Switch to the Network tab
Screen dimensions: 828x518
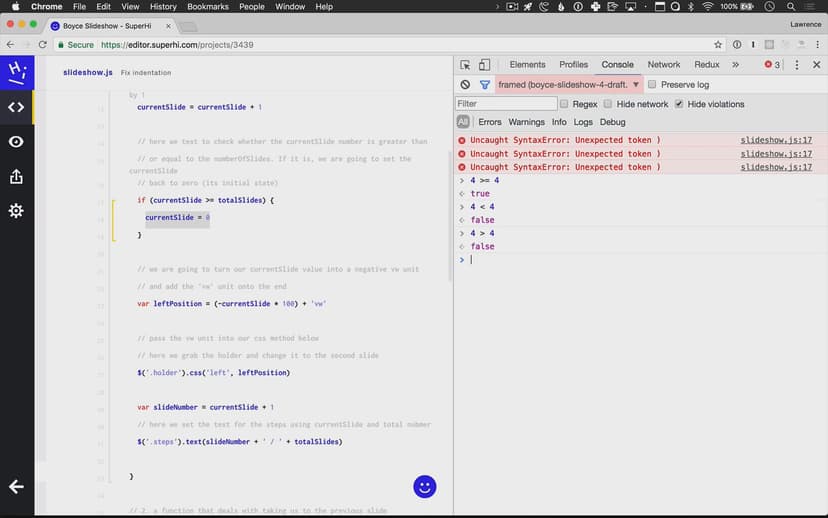pos(663,65)
